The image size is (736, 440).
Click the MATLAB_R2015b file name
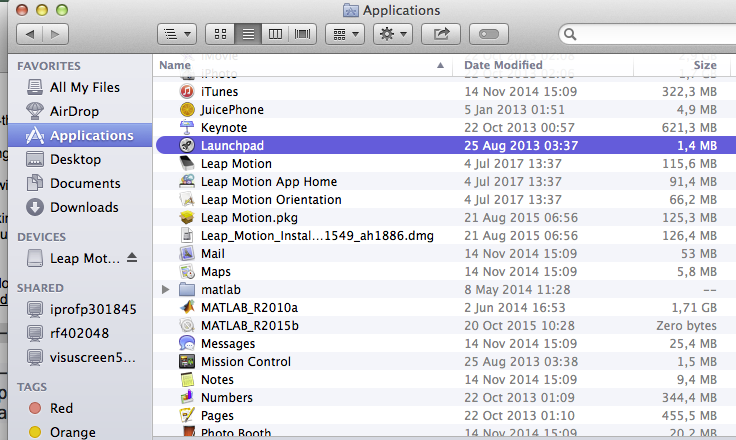click(x=250, y=325)
